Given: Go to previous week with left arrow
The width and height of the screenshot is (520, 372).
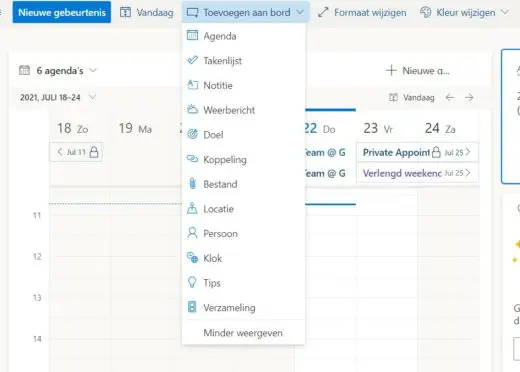Looking at the screenshot, I should coord(450,97).
